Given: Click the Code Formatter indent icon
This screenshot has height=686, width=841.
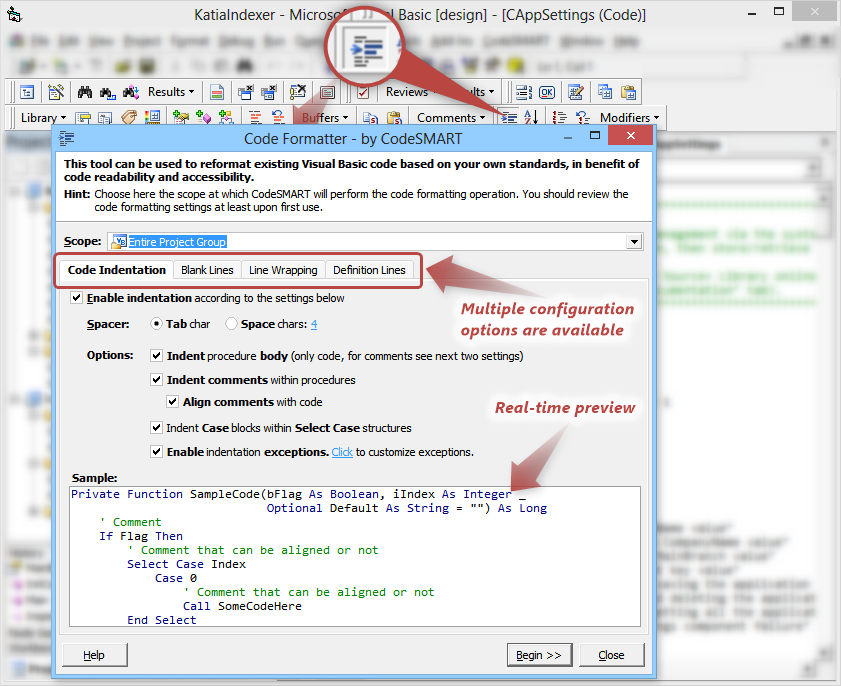Looking at the screenshot, I should click(509, 117).
